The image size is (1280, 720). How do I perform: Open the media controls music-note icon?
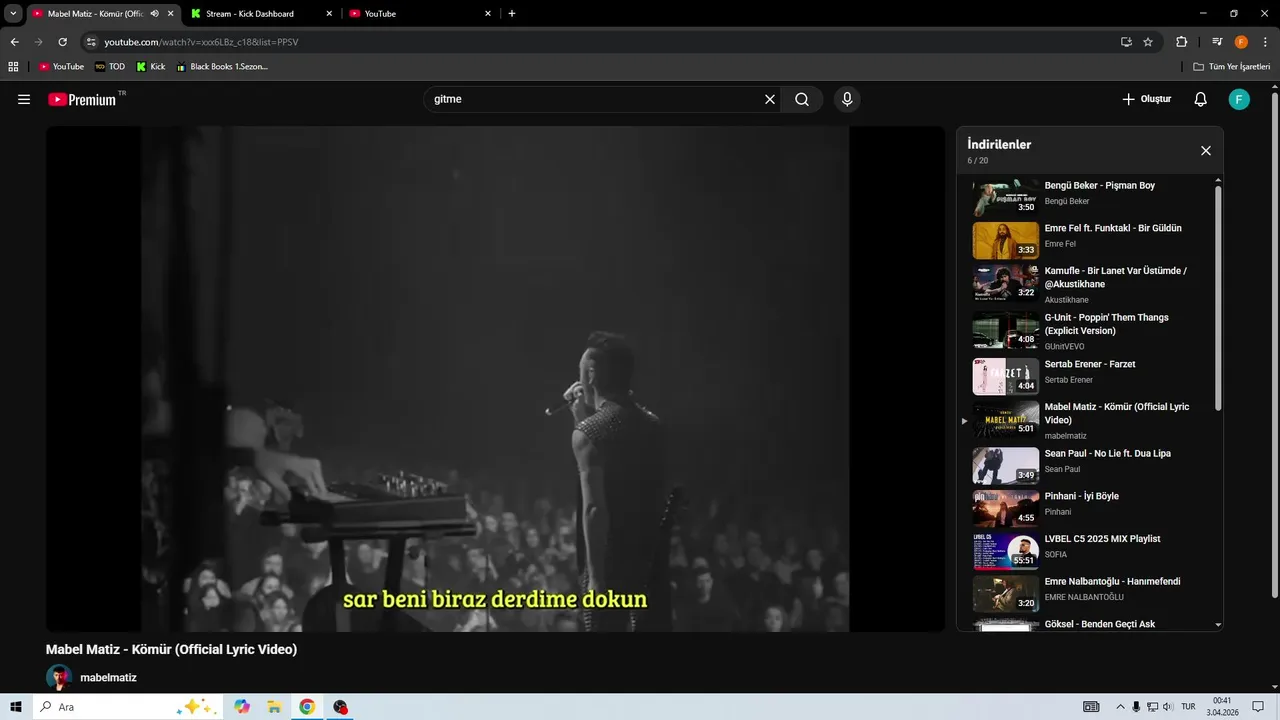(x=1217, y=42)
